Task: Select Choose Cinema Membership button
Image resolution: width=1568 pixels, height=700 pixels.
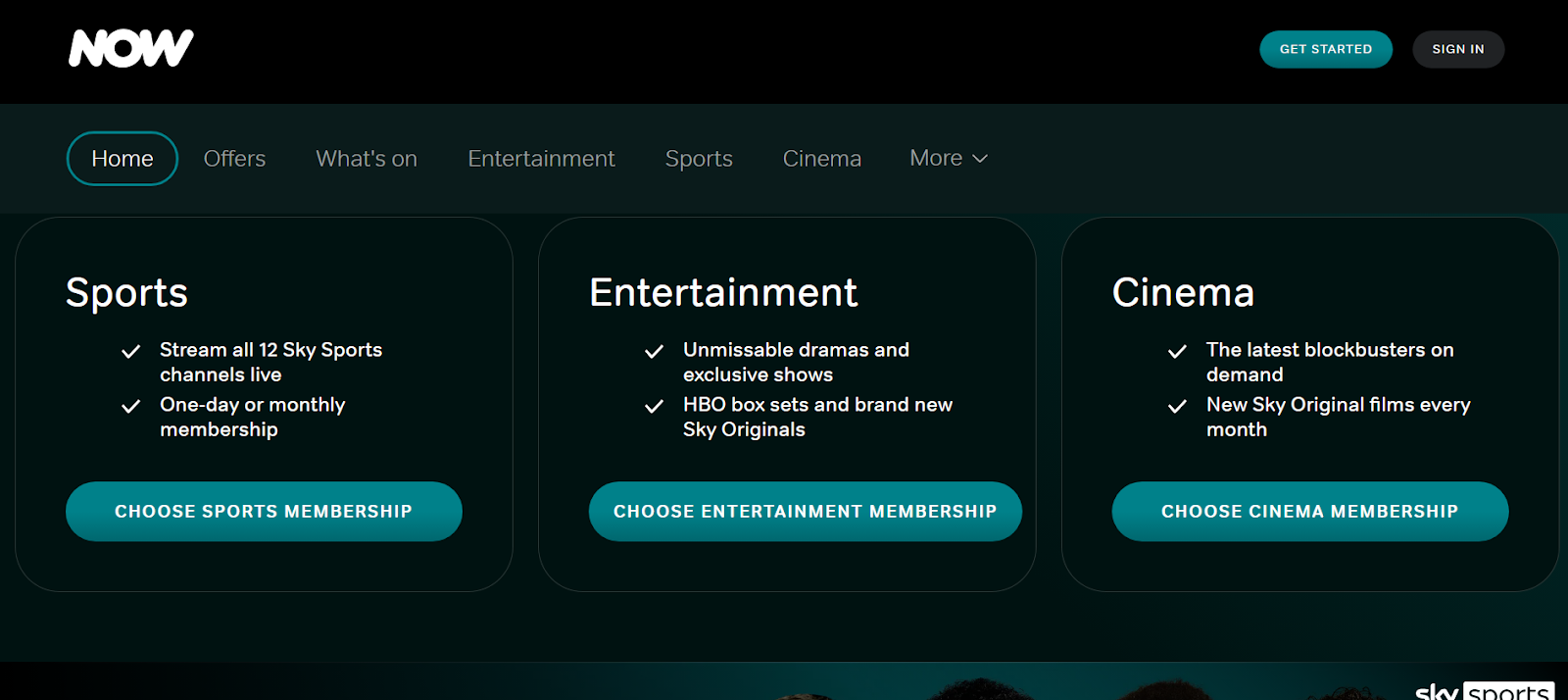Action: 1309,511
